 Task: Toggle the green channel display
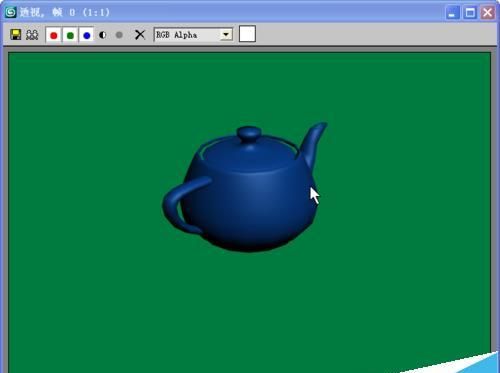70,35
